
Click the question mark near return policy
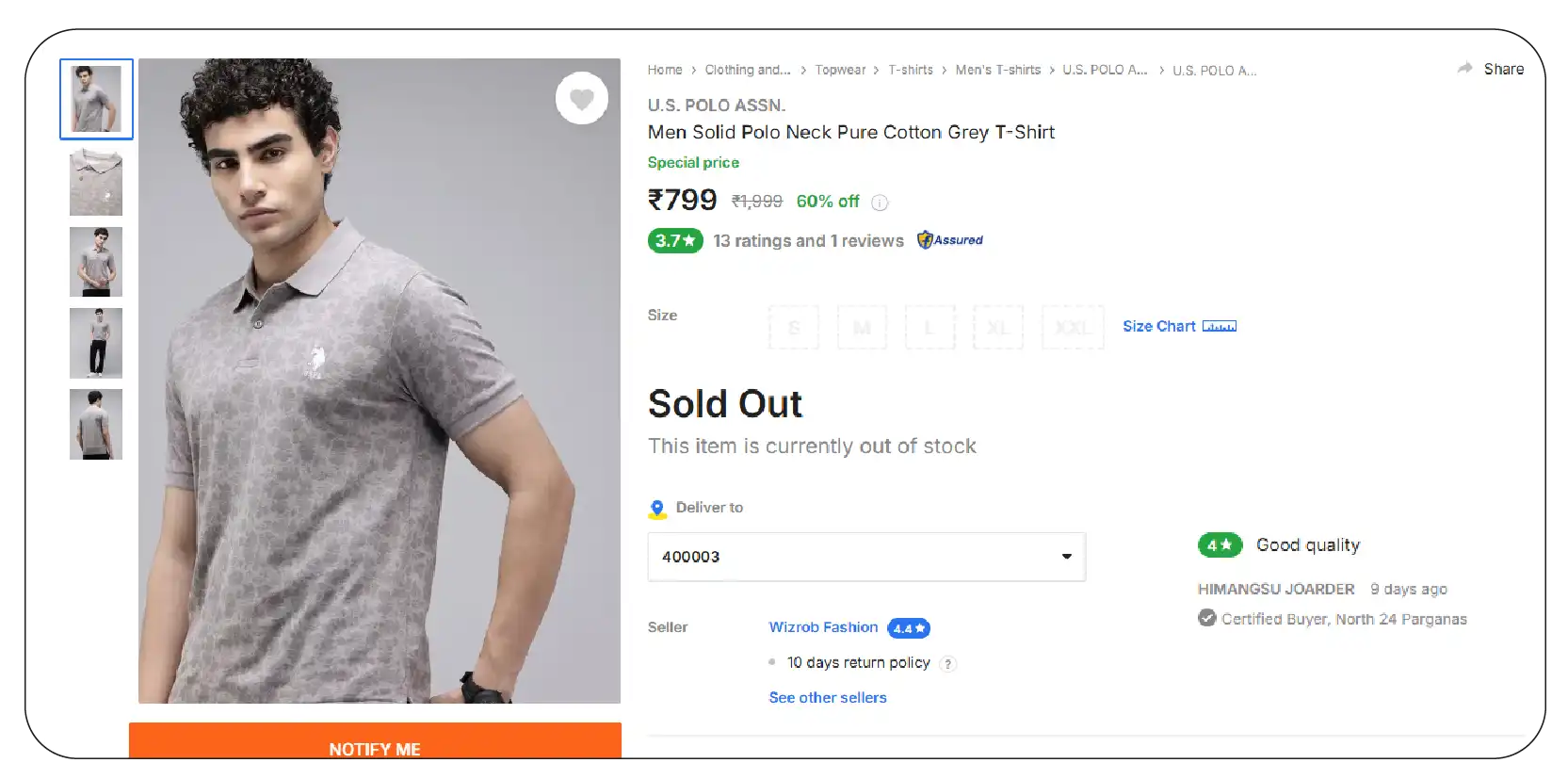[948, 663]
